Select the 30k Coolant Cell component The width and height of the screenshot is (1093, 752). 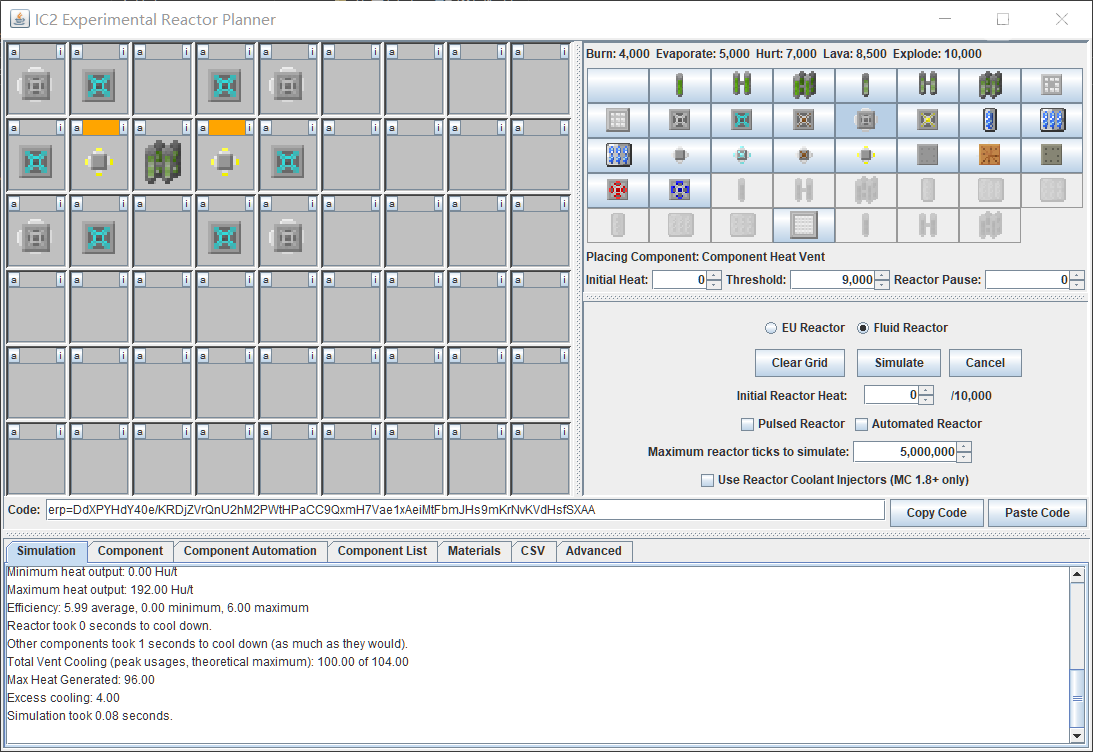(x=1052, y=121)
